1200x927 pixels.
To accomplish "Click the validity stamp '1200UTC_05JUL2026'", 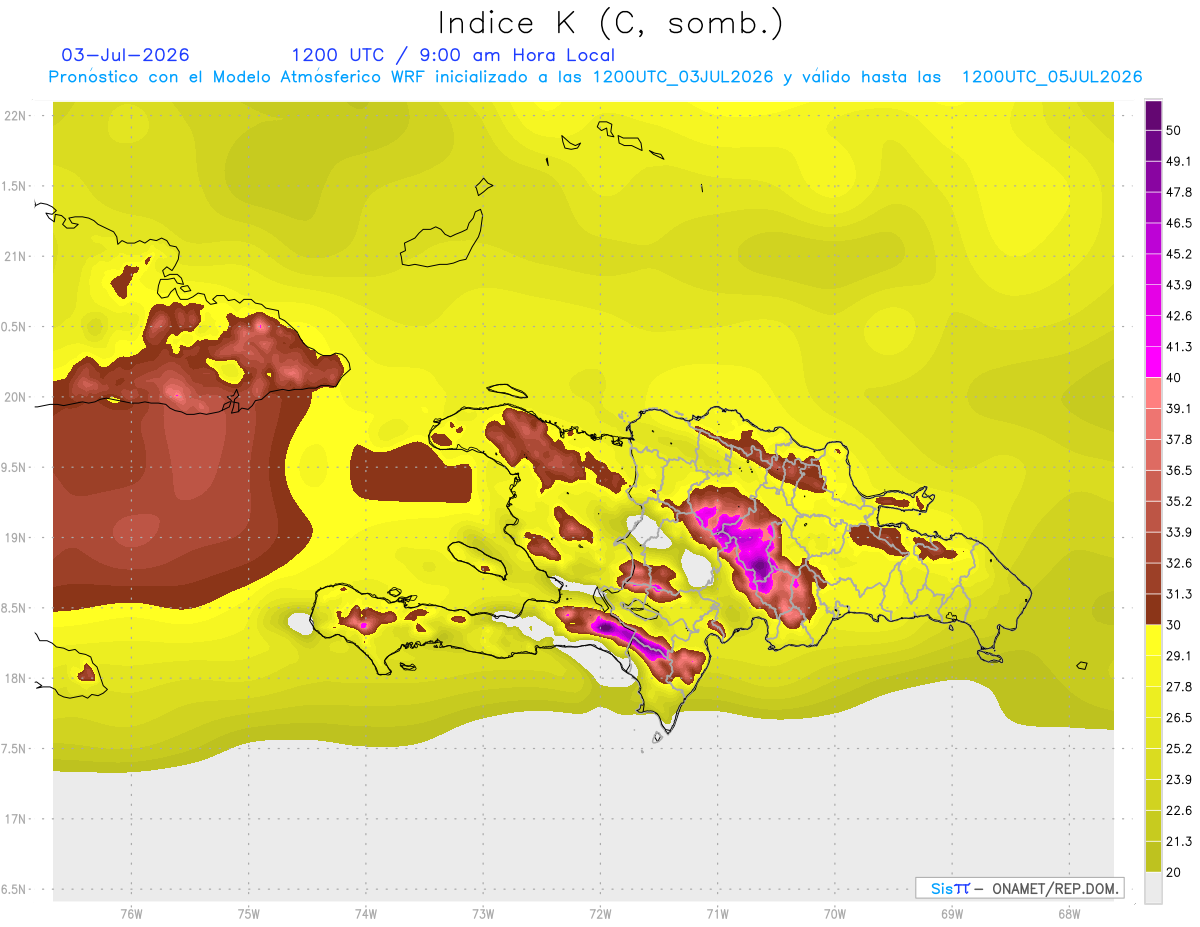I will click(1052, 77).
